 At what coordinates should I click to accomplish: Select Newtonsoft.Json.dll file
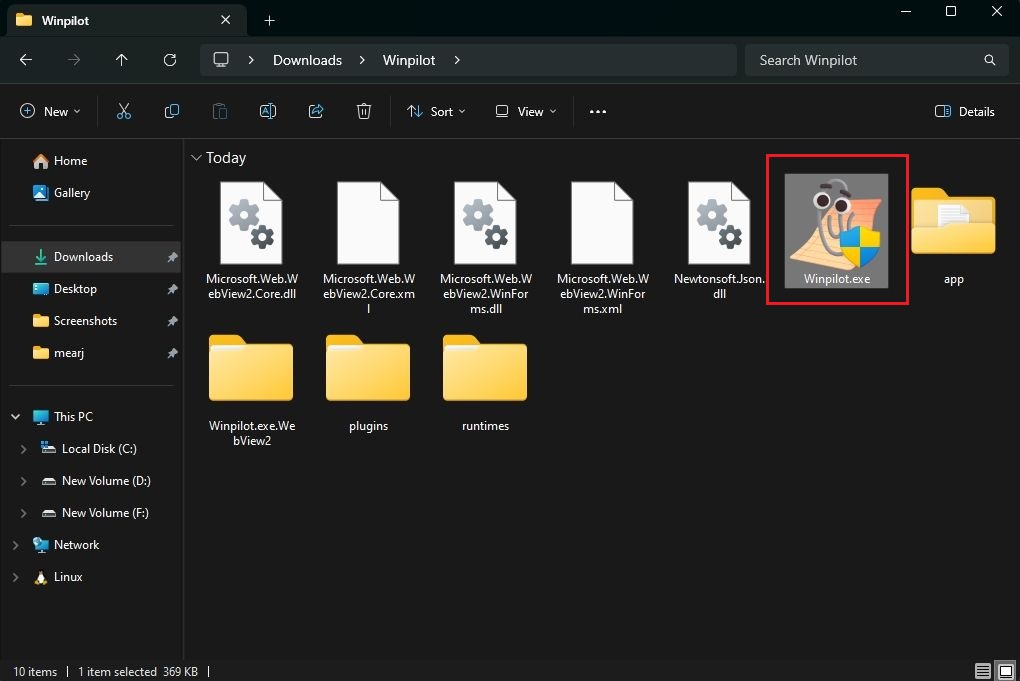coord(719,241)
